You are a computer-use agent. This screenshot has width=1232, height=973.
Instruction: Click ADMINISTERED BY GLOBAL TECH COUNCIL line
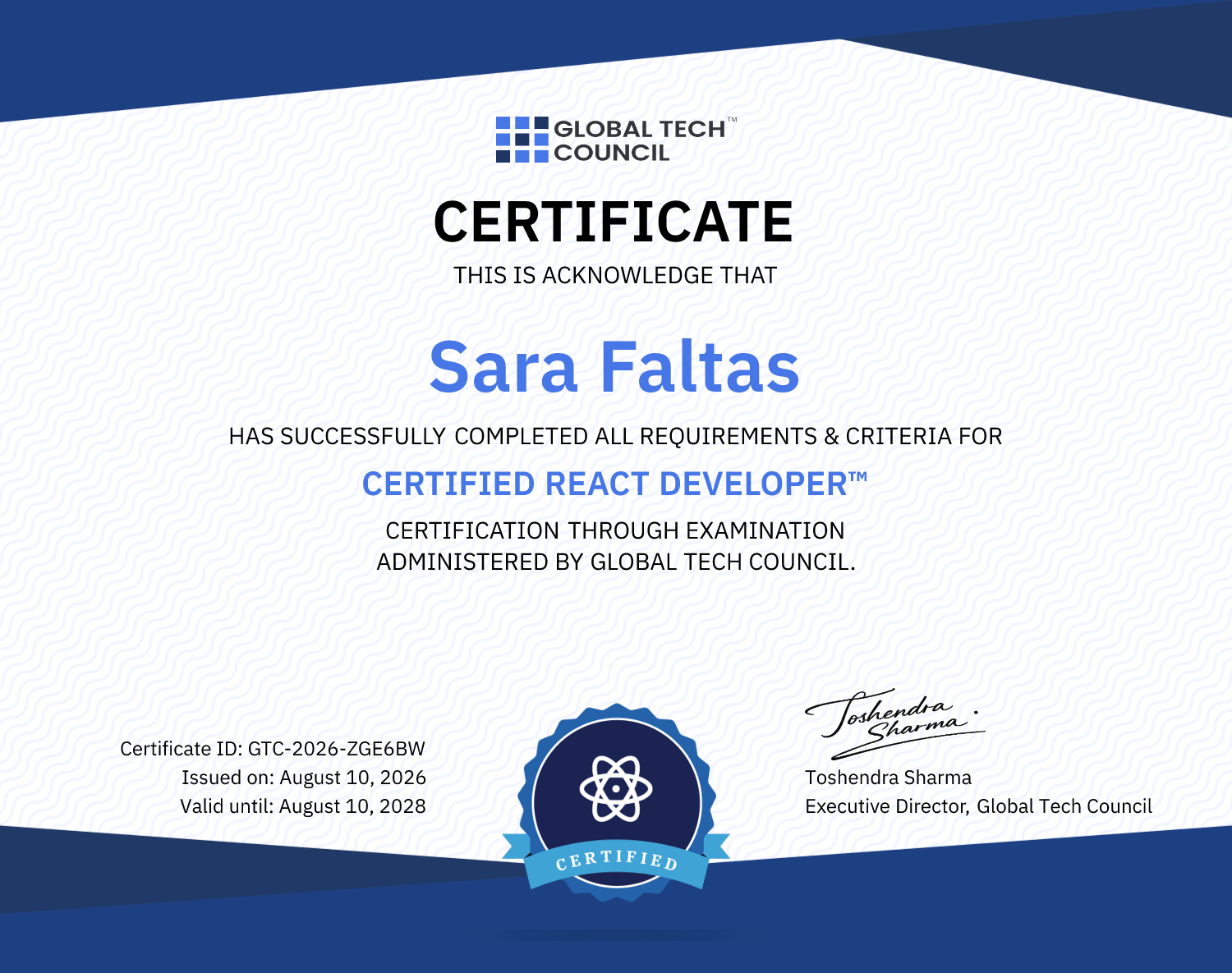(x=616, y=562)
